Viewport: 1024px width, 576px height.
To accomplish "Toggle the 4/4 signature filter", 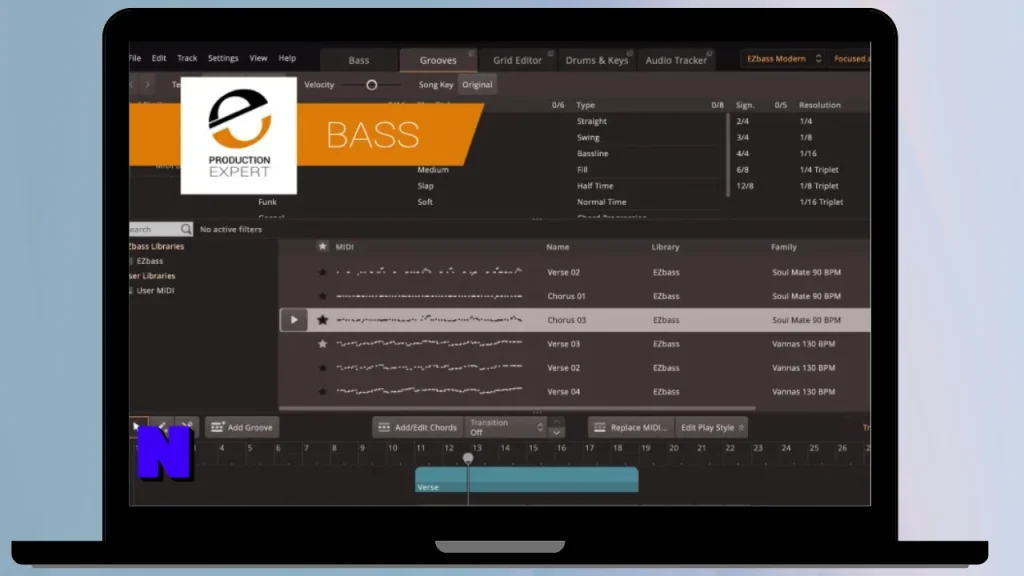I will click(743, 153).
